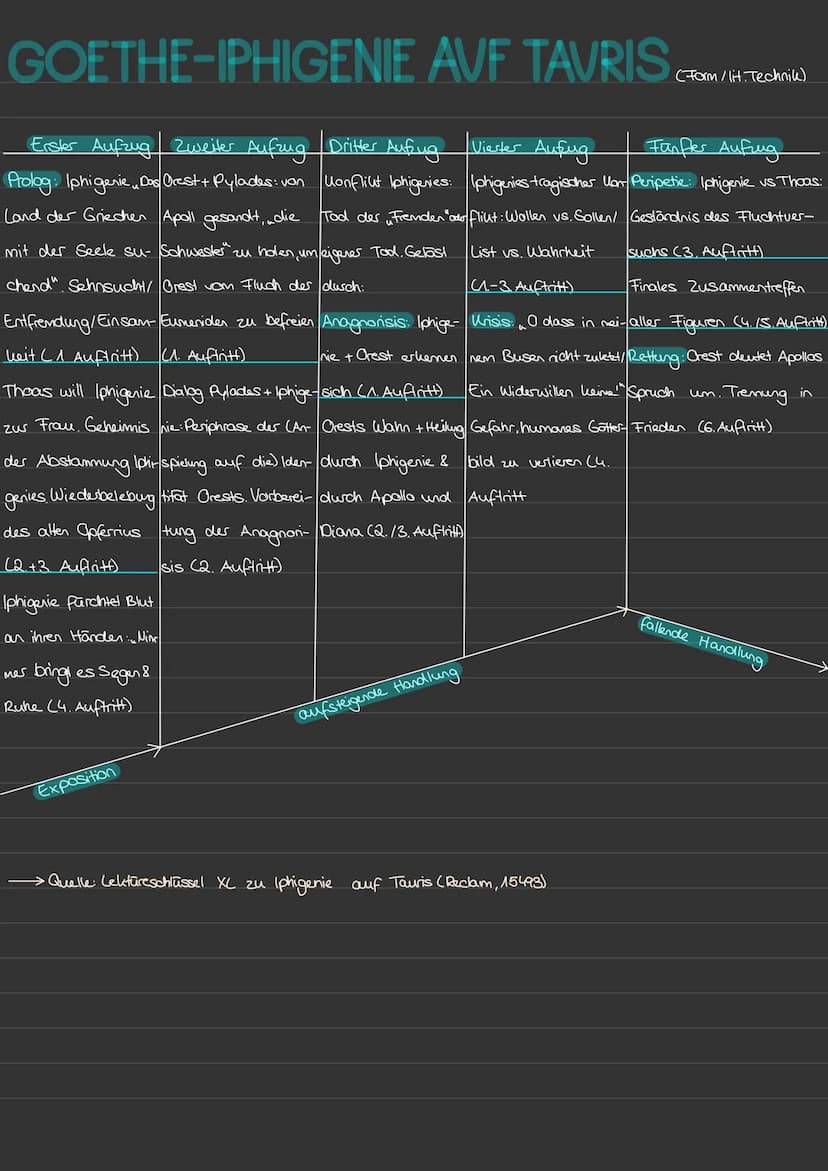828x1171 pixels.
Task: Click the highlighted word "Prolog:"
Action: click(x=32, y=181)
